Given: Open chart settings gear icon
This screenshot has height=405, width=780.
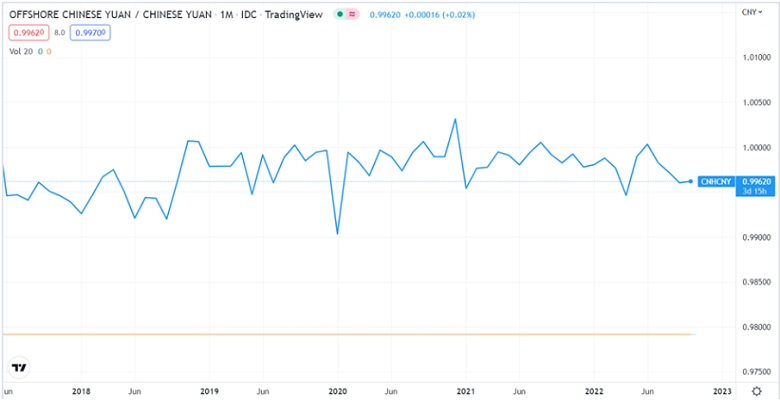Looking at the screenshot, I should [757, 391].
